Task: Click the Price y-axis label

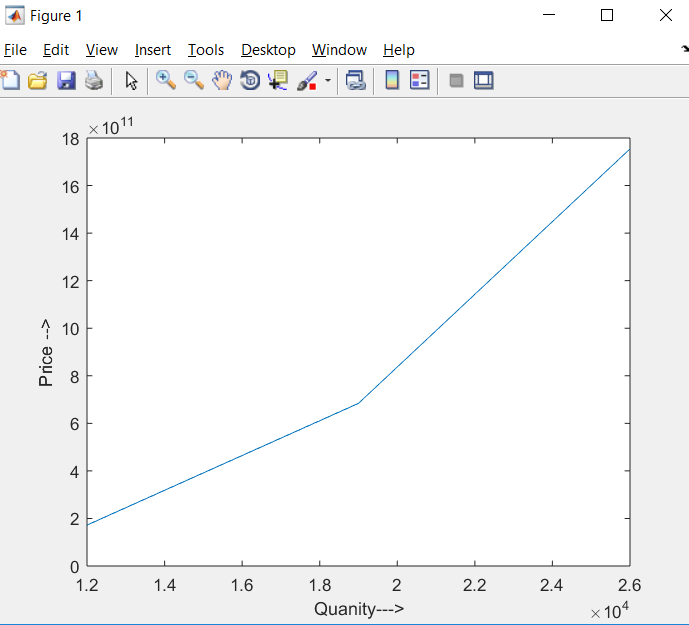Action: 46,353
